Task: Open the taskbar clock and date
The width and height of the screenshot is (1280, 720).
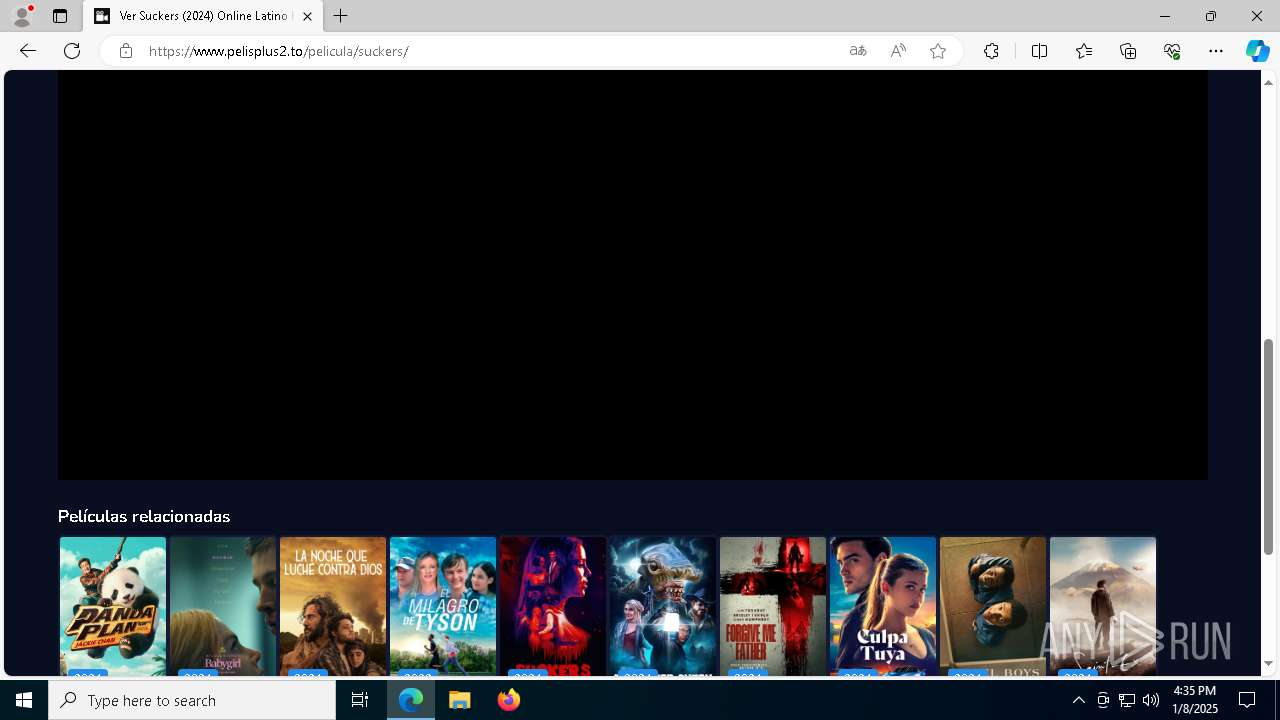Action: pyautogui.click(x=1195, y=700)
